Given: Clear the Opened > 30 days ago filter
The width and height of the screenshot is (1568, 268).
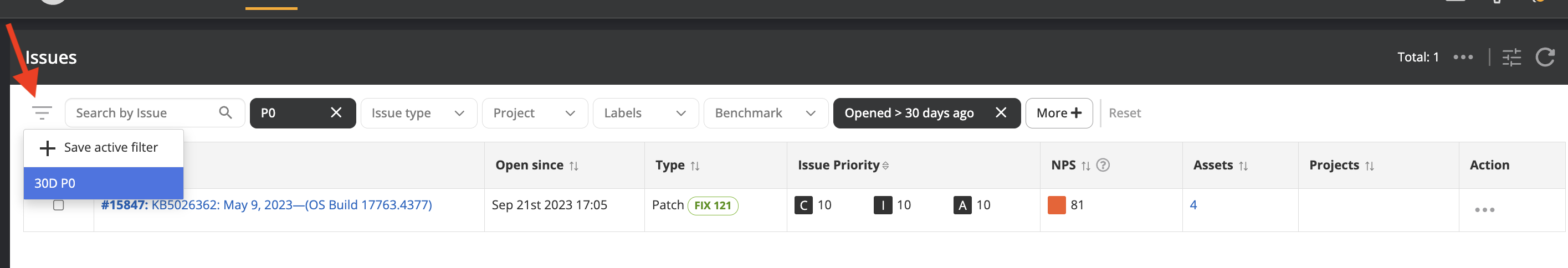Looking at the screenshot, I should click(x=1001, y=113).
